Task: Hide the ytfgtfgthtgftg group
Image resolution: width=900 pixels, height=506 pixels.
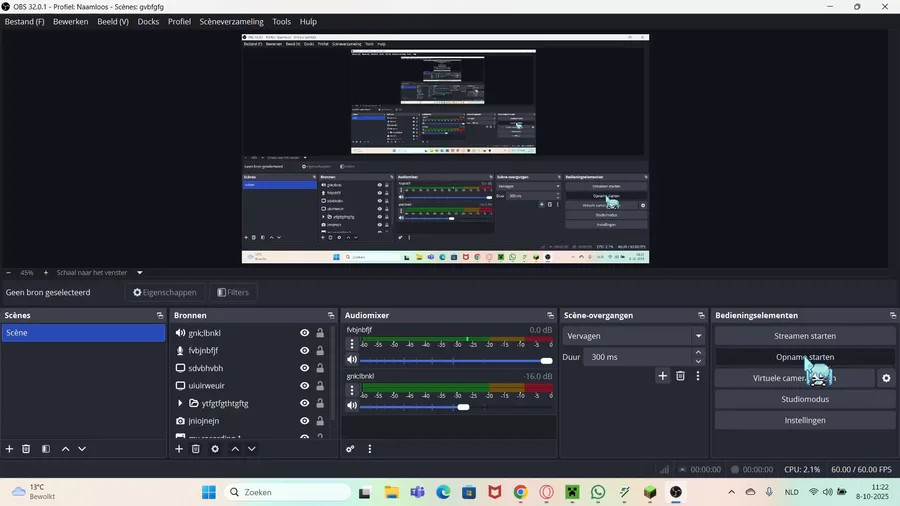Action: point(304,403)
